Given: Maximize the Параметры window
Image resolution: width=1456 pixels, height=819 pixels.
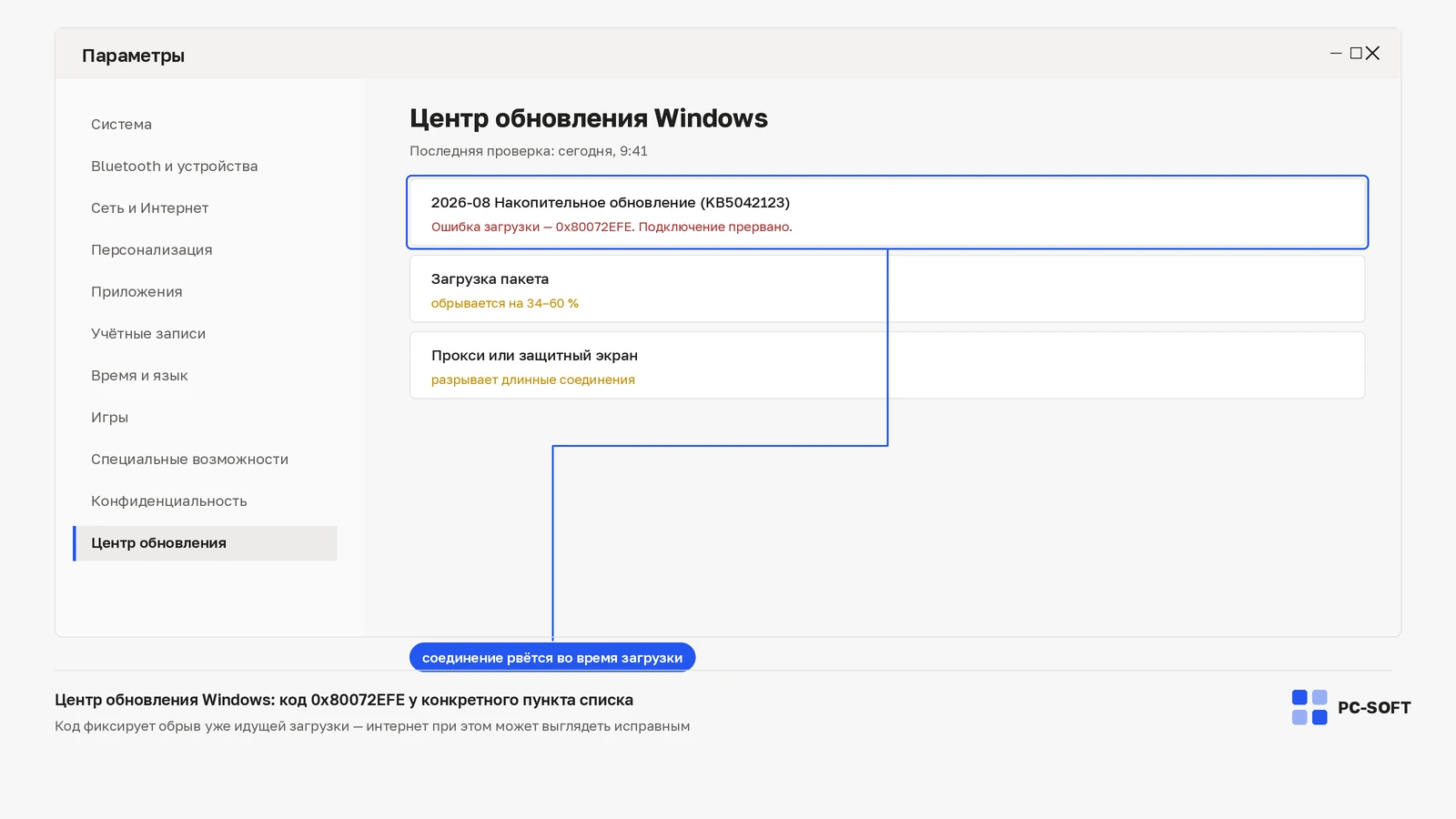Looking at the screenshot, I should click(x=1356, y=54).
